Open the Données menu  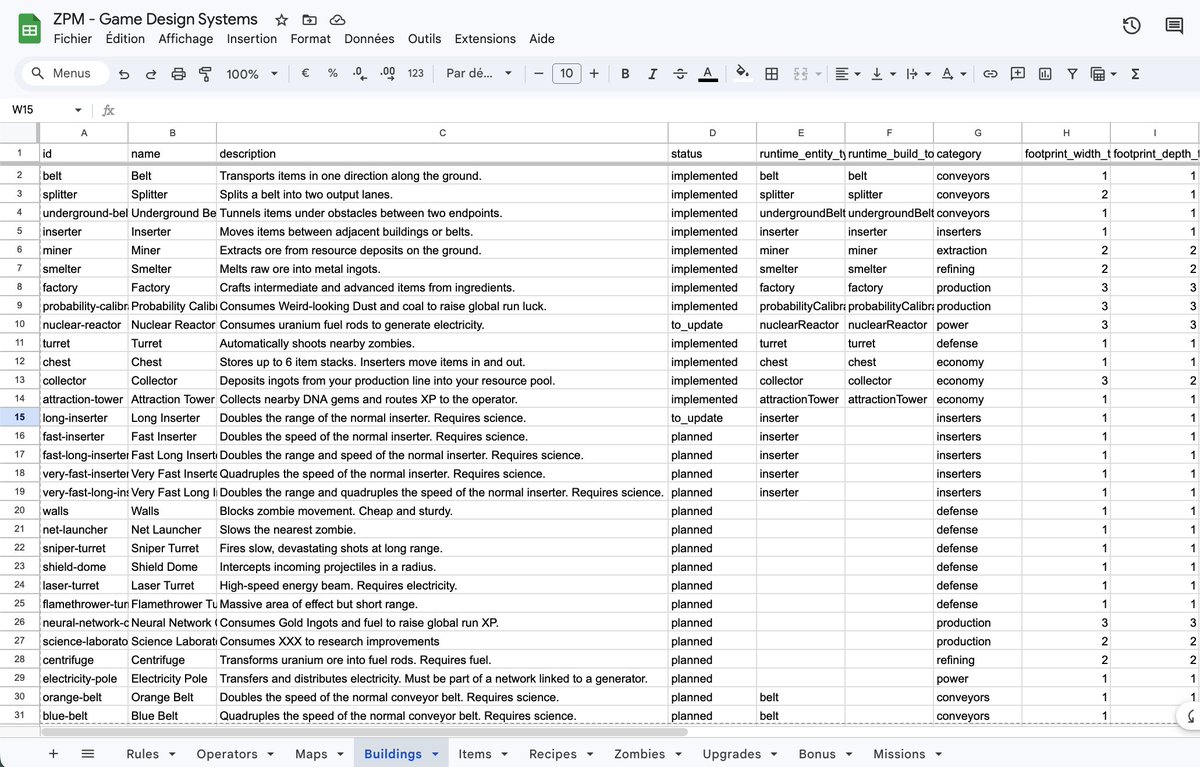[369, 39]
